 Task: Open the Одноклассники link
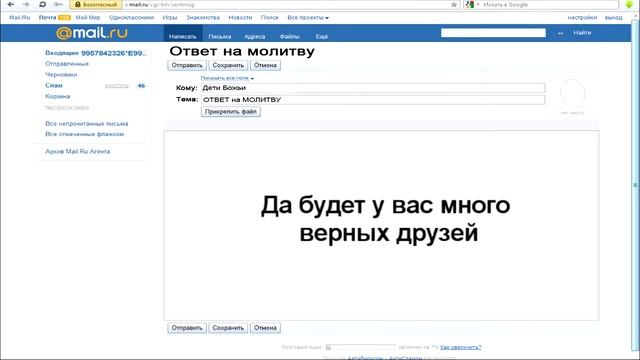pos(131,18)
